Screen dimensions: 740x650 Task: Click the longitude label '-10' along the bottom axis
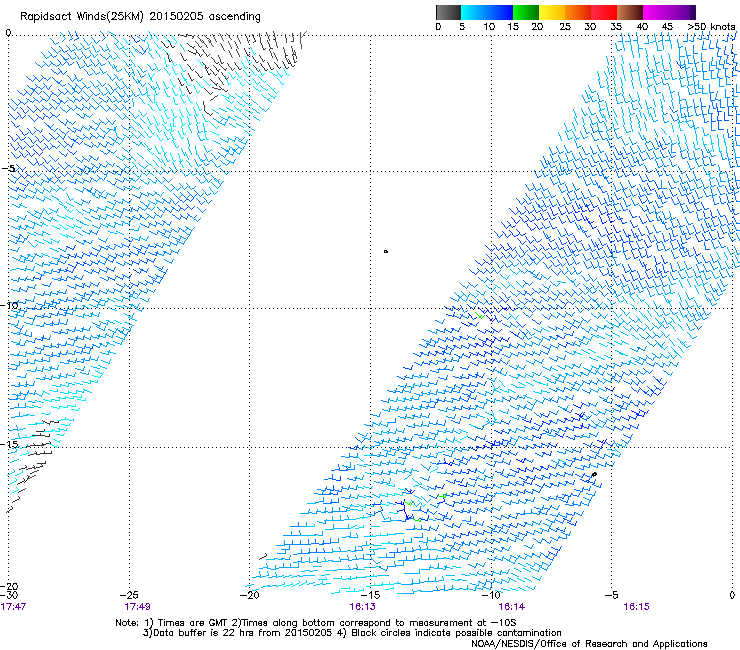coord(491,595)
